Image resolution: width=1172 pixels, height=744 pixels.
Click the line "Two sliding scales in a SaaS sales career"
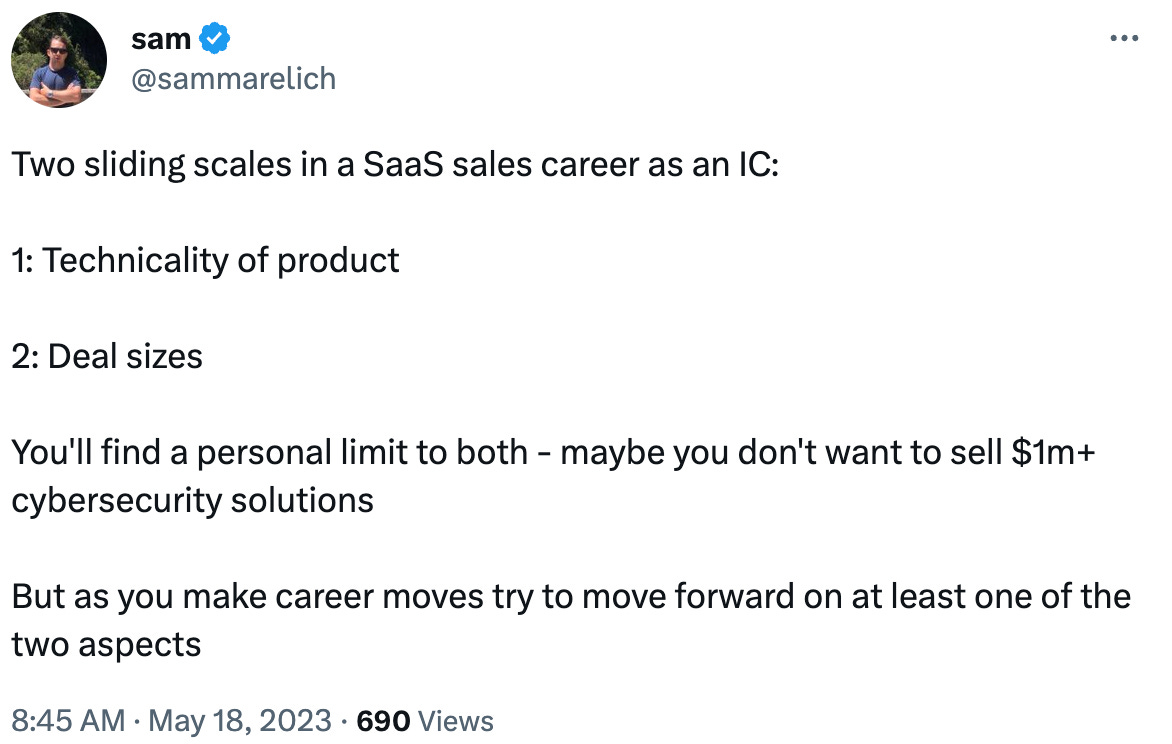[x=395, y=165]
